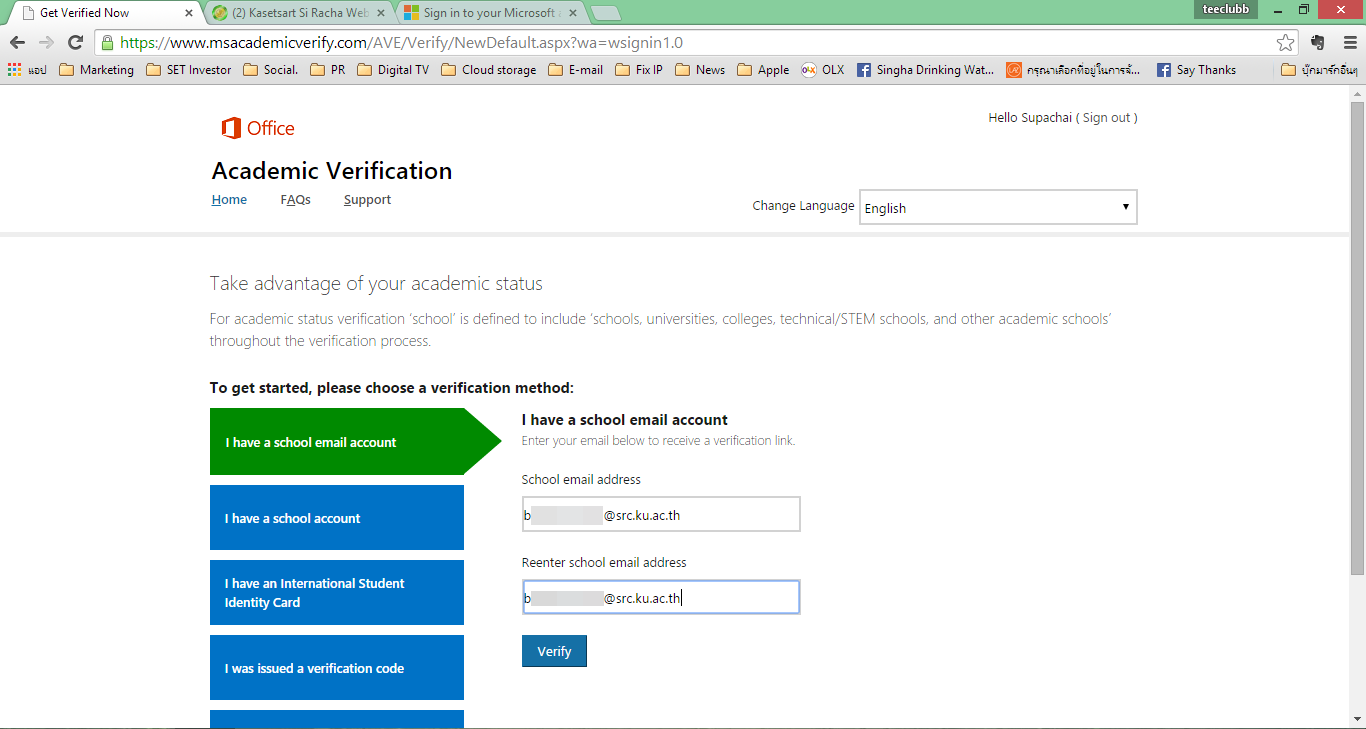The image size is (1366, 729).
Task: Go to the Home navigation link
Action: [229, 200]
